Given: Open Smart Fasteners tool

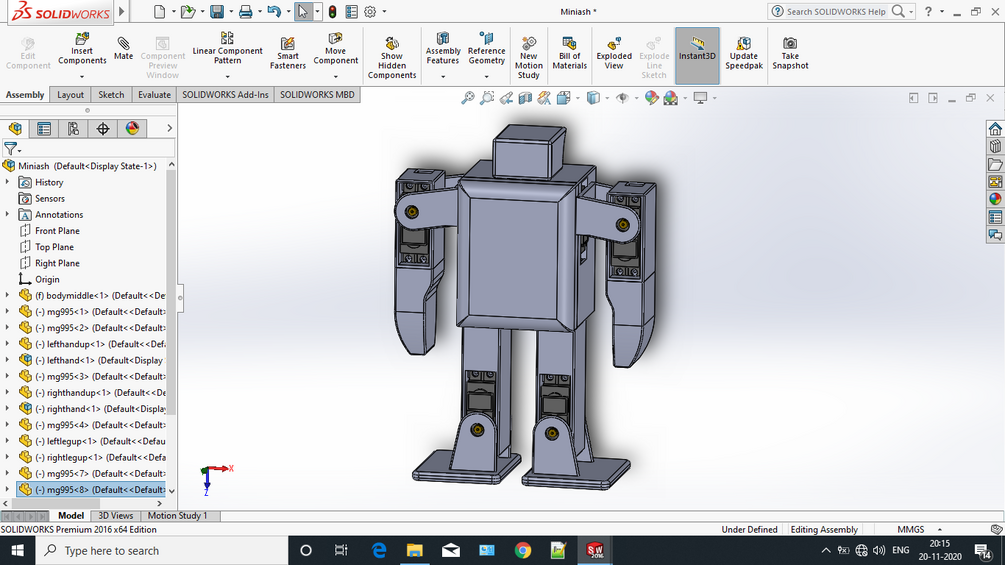Looking at the screenshot, I should click(x=288, y=53).
